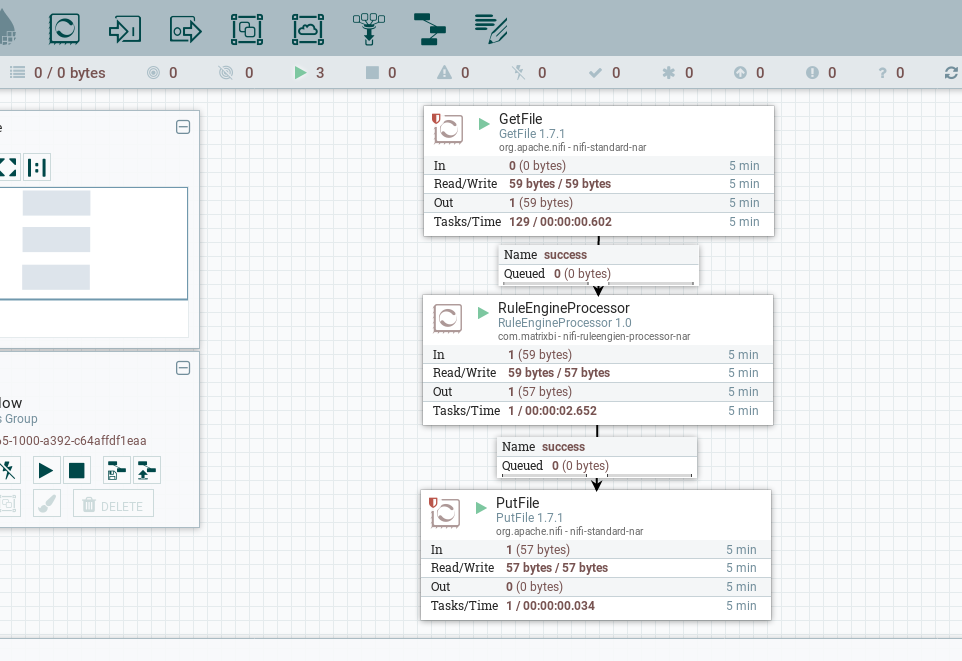Viewport: 962px width, 661px height.
Task: Select the Process Group toolbar icon
Action: point(247,29)
